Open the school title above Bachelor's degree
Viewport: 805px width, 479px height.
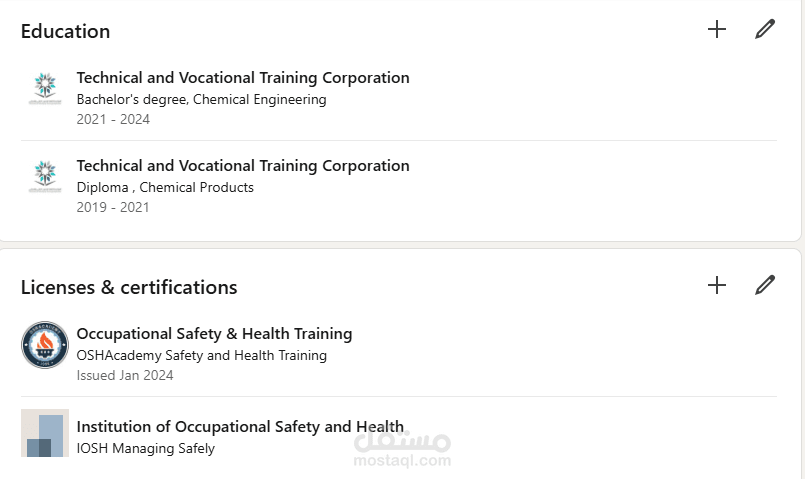coord(243,78)
